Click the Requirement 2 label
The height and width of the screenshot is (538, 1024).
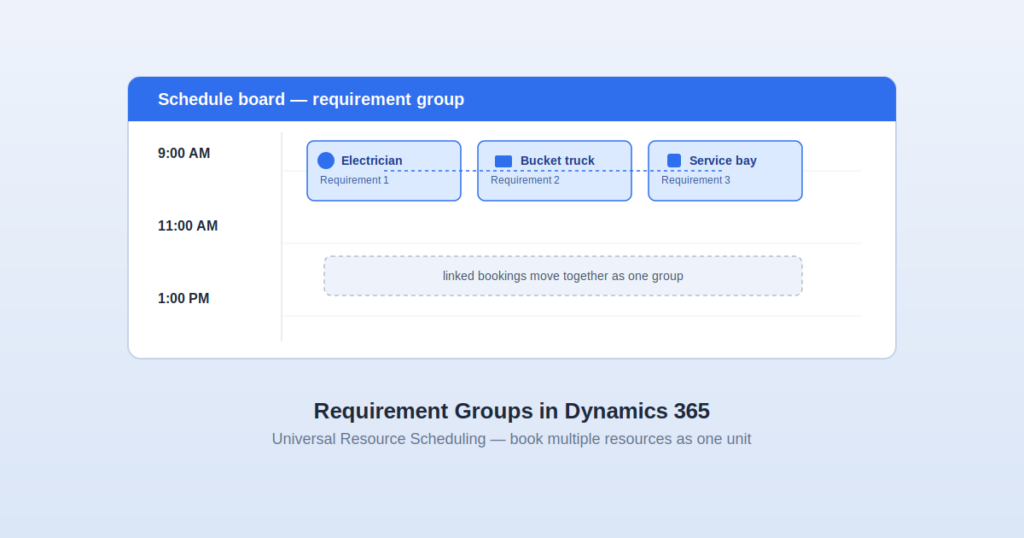525,180
